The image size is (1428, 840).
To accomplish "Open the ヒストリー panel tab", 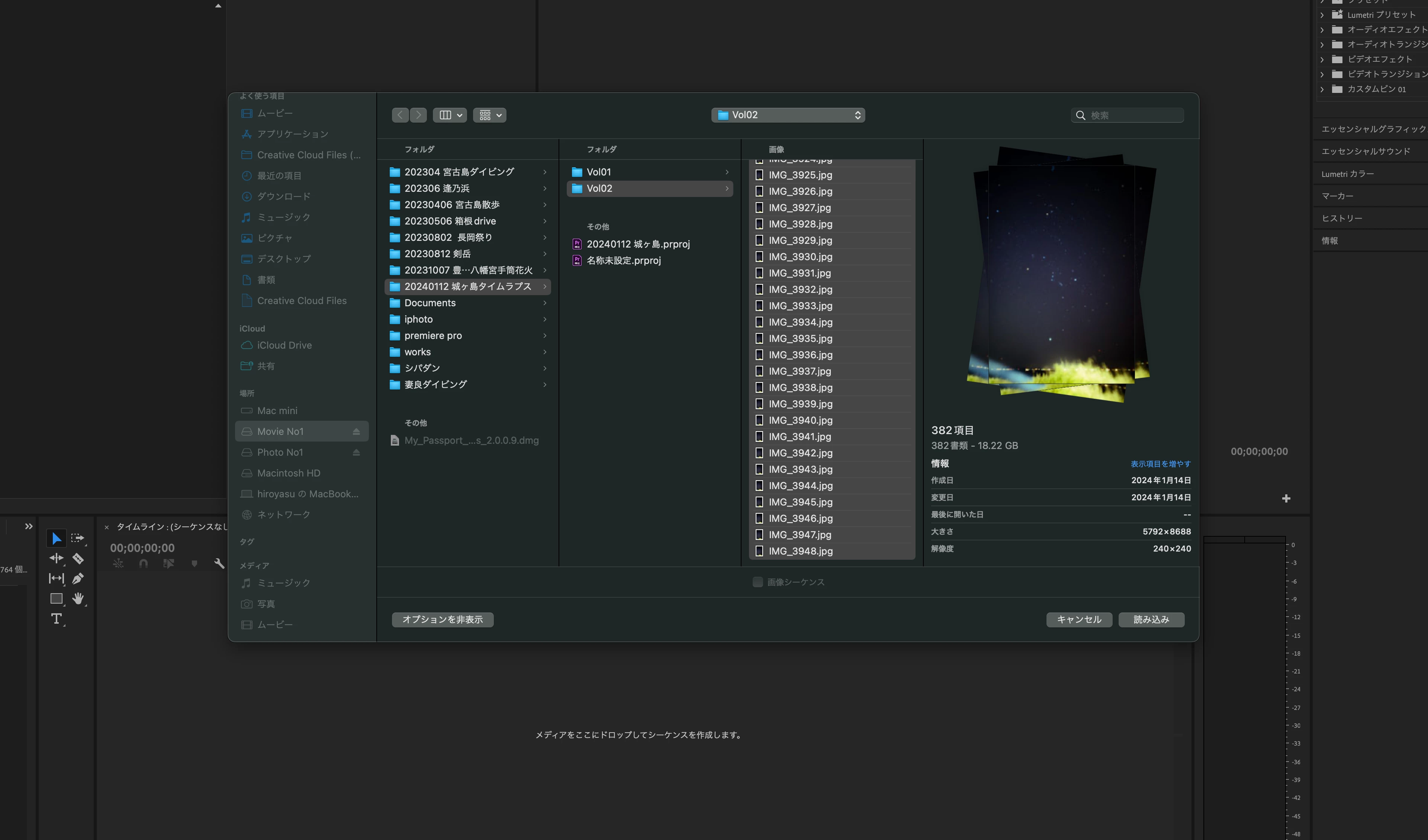I will (1341, 218).
